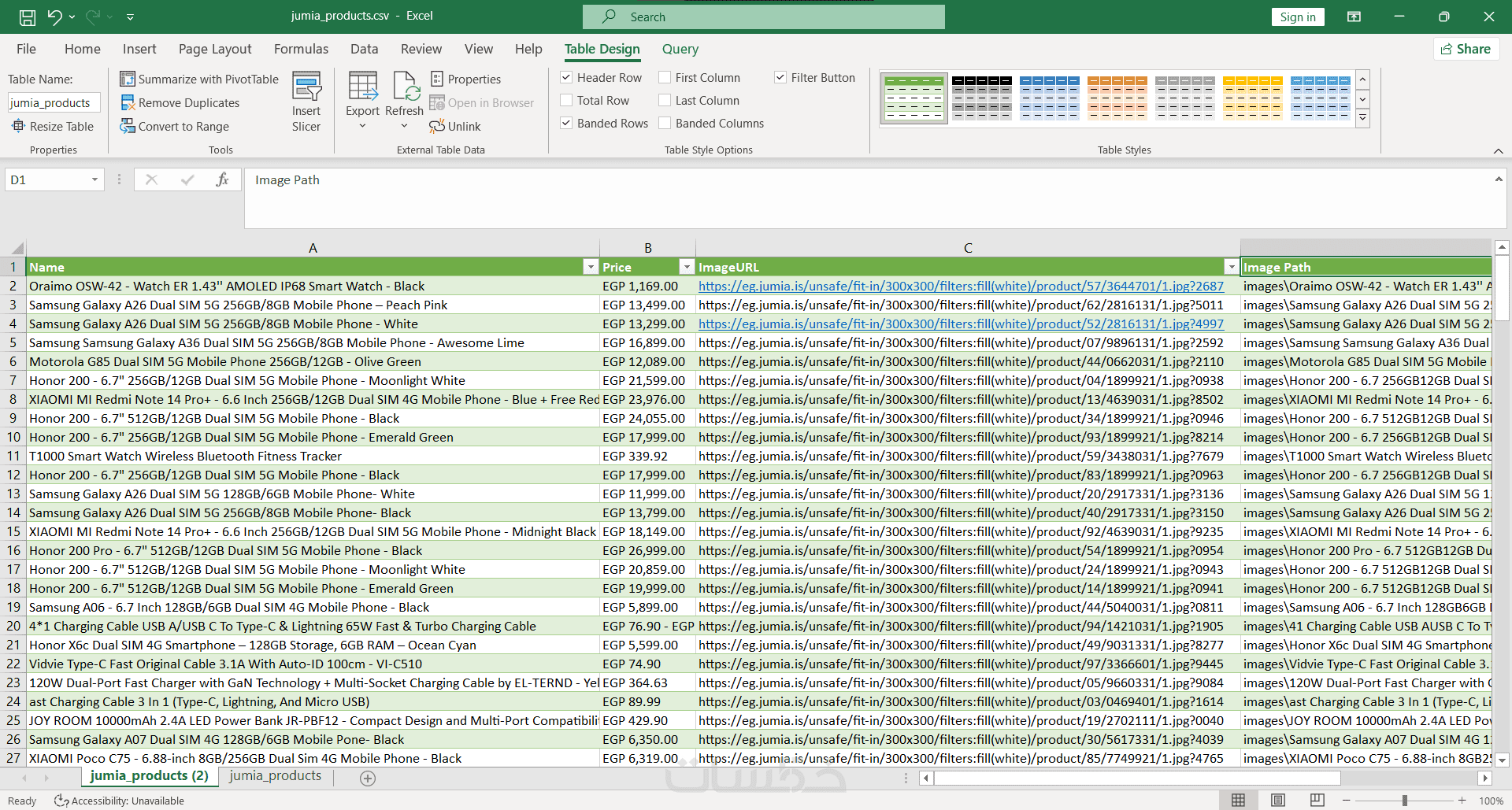The width and height of the screenshot is (1512, 810).
Task: Add a new sheet with plus icon
Action: (368, 778)
